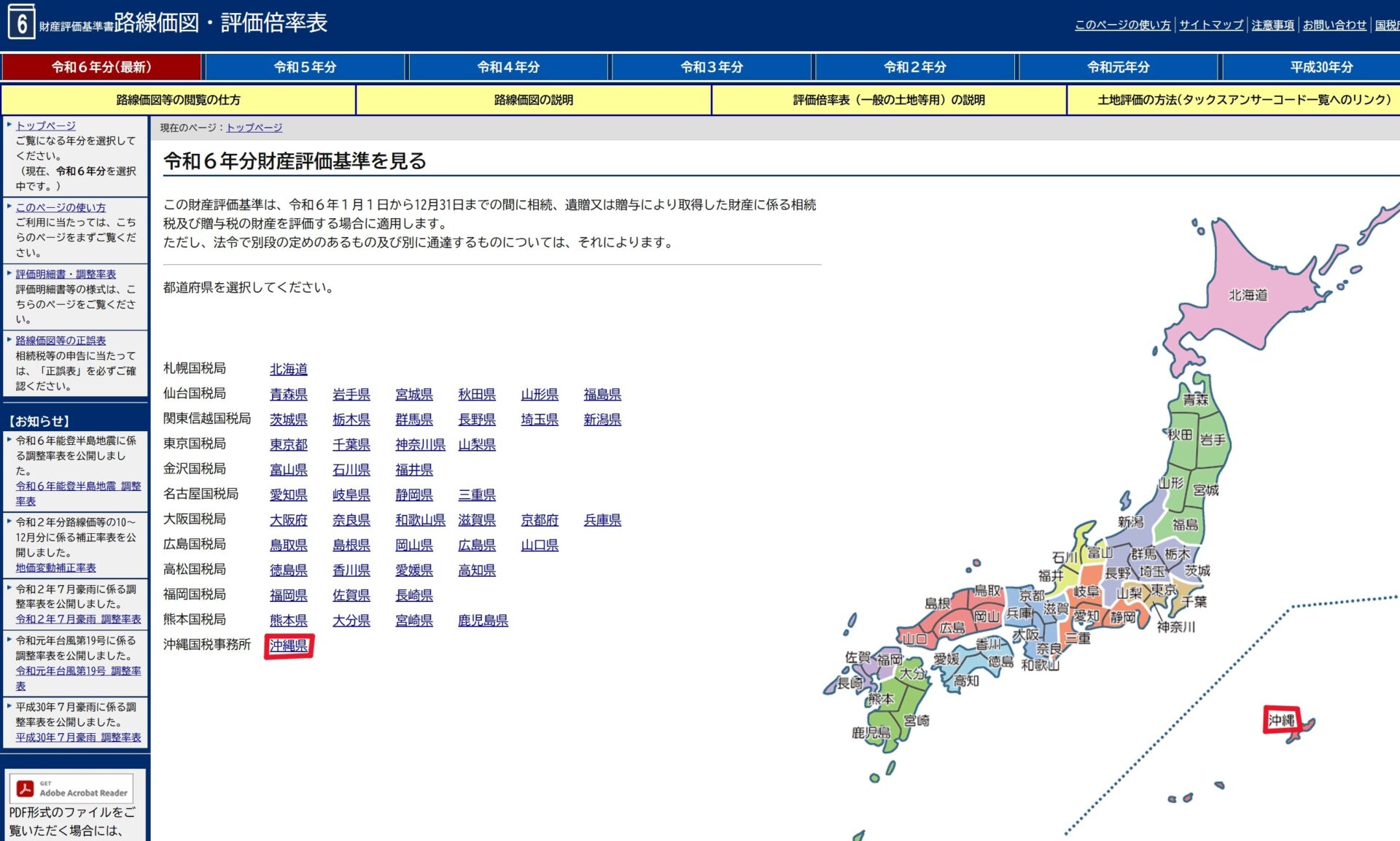Viewport: 1400px width, 841px height.
Task: Click the 沖縄県 prefecture link
Action: click(289, 646)
